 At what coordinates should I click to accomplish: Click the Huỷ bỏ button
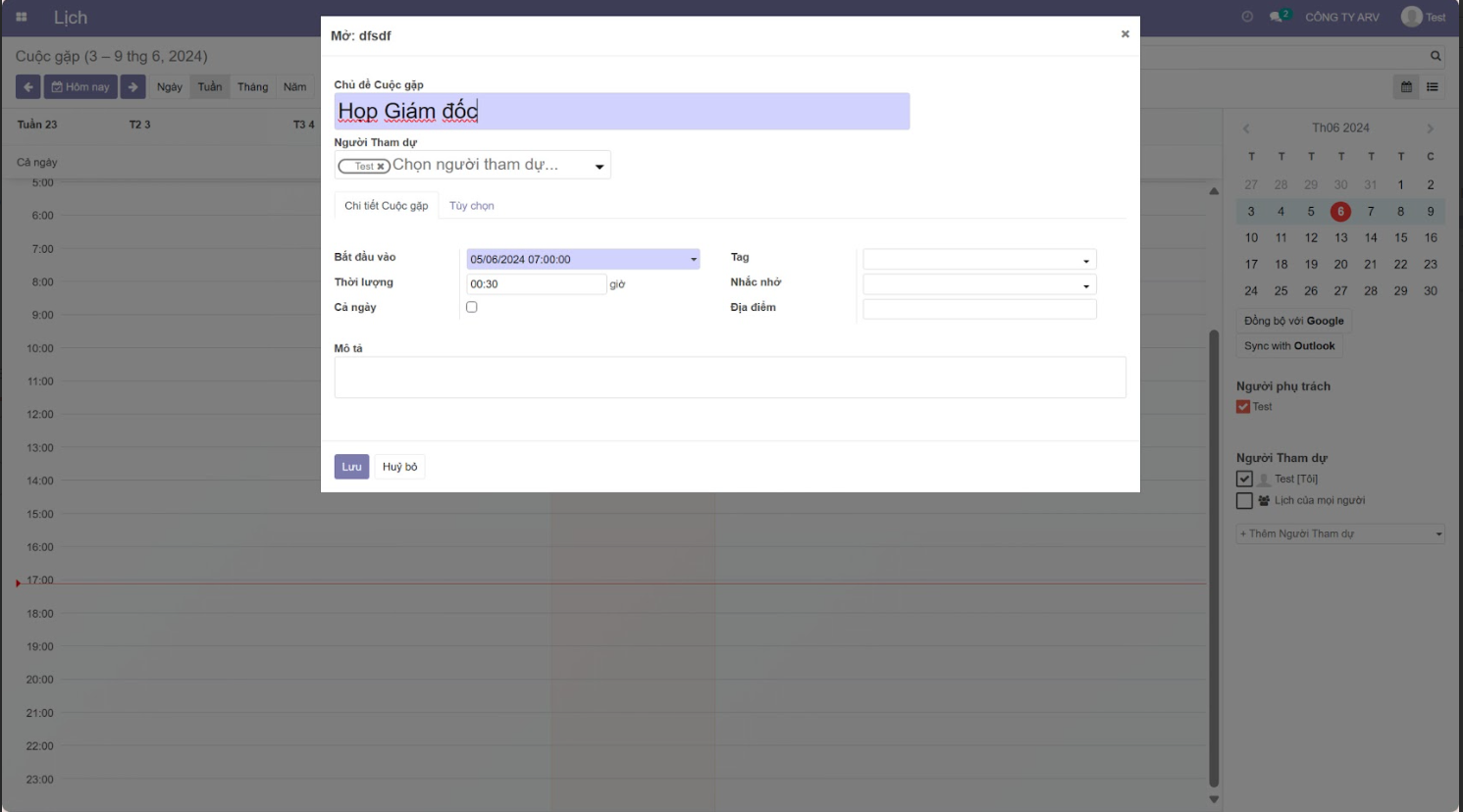click(x=399, y=467)
